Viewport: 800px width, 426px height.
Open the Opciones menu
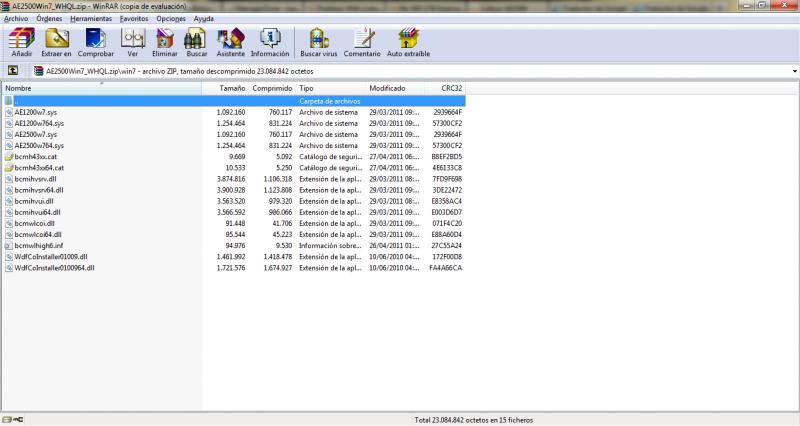pos(171,18)
